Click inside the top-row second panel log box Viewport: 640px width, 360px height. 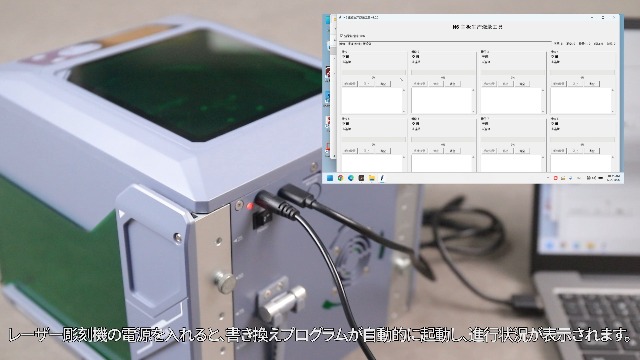pyautogui.click(x=441, y=100)
